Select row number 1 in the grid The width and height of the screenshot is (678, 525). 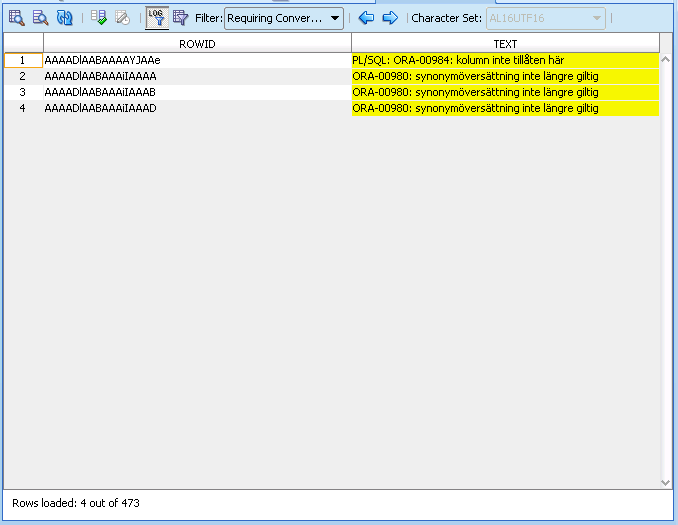point(23,60)
